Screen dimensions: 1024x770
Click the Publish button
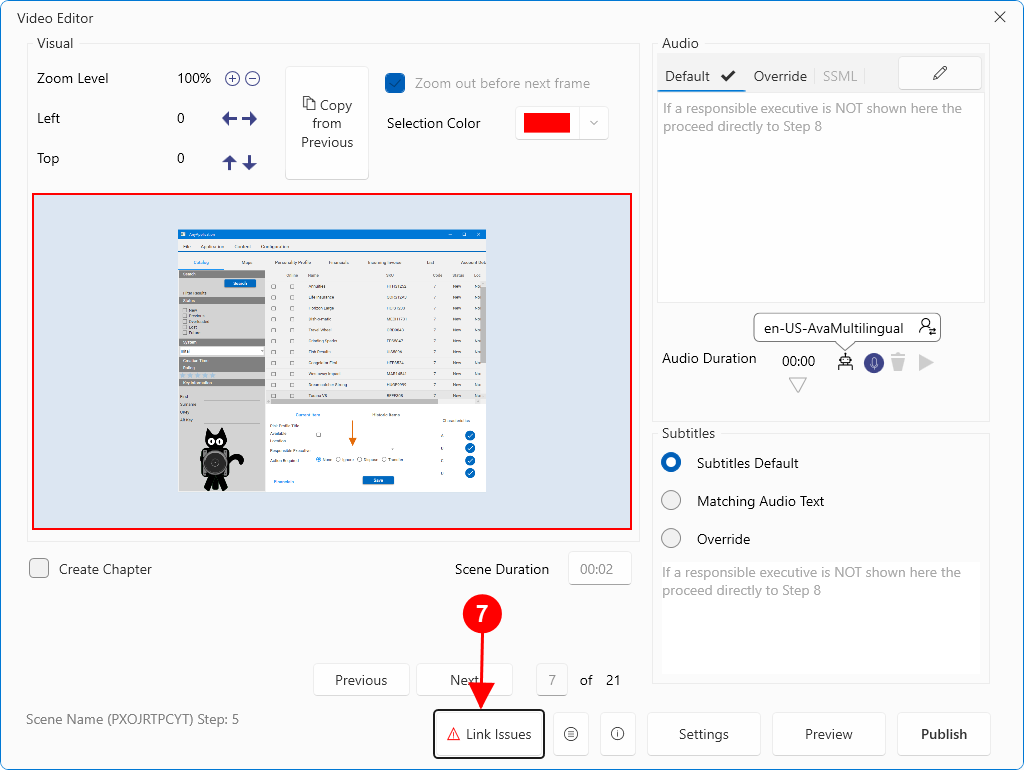pyautogui.click(x=943, y=734)
